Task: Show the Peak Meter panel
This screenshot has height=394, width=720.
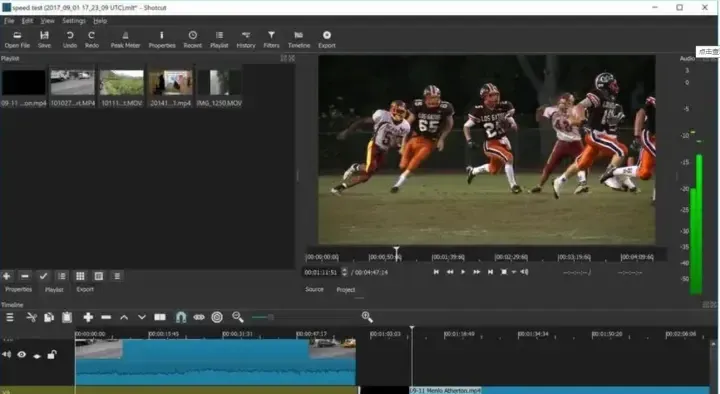Action: [125, 40]
